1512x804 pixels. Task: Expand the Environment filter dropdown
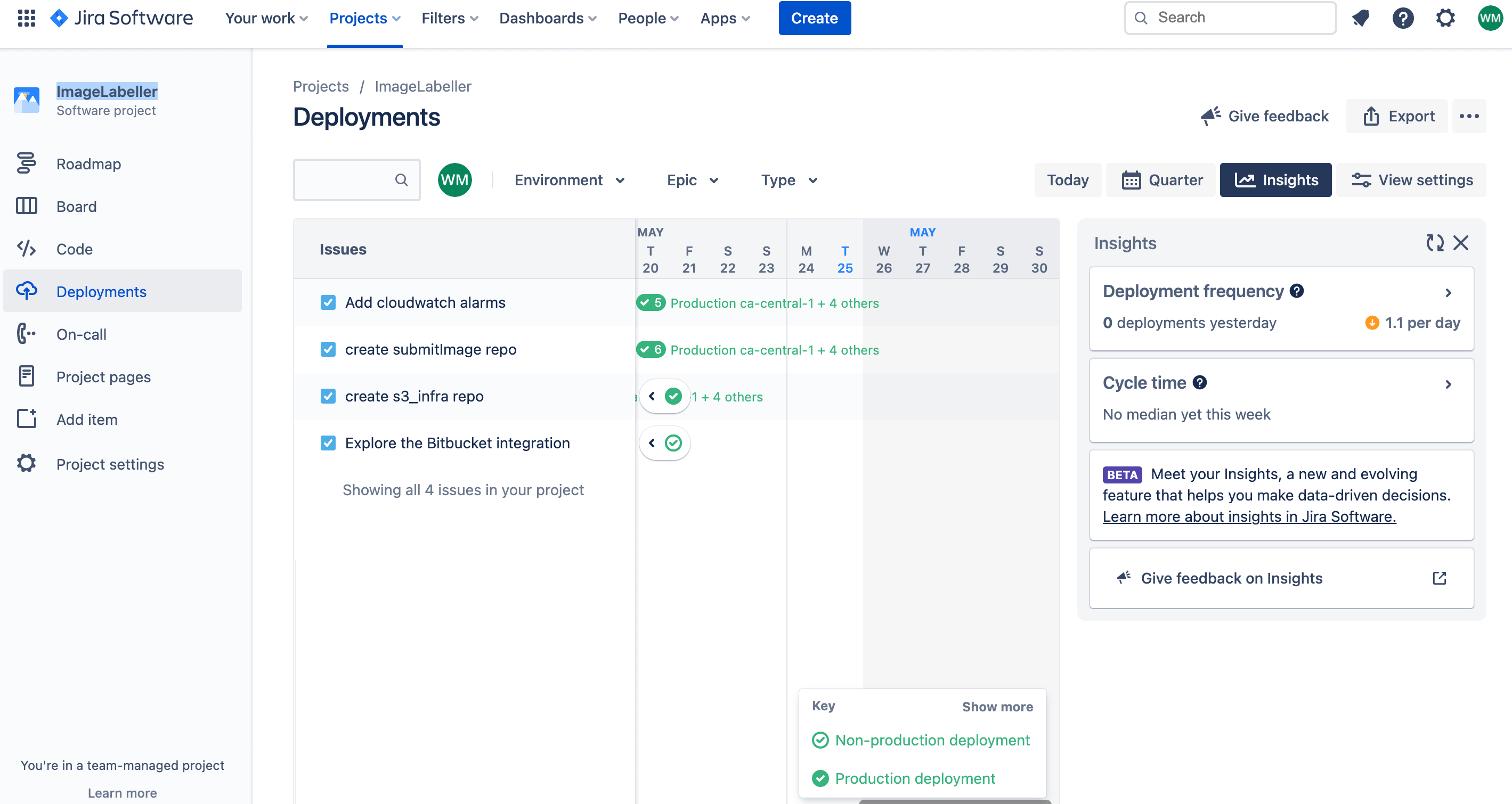pyautogui.click(x=568, y=180)
